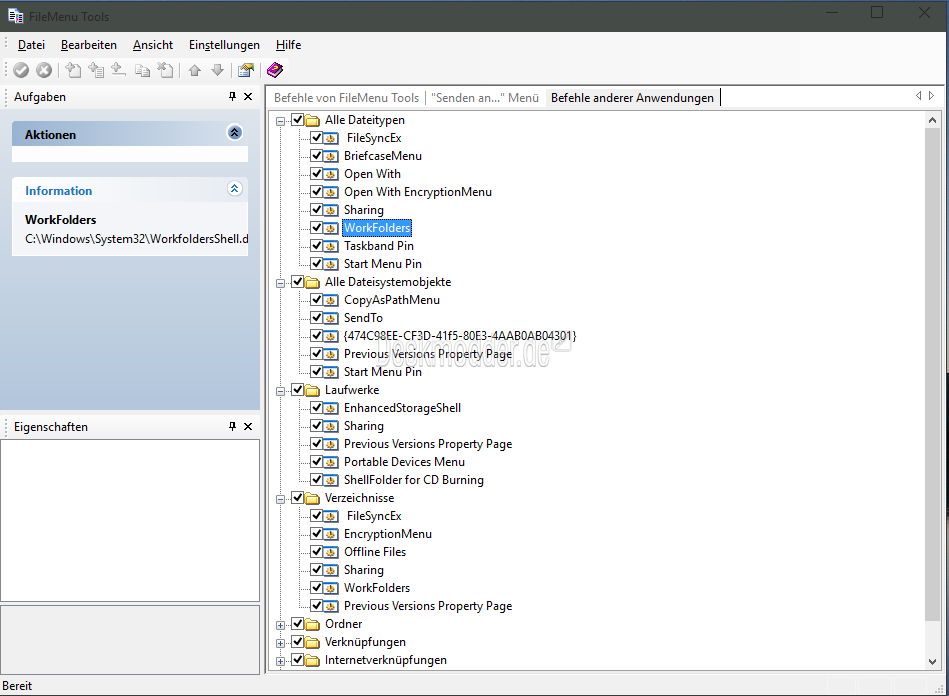Toggle the Ordner group checkbox
949x696 pixels.
coord(297,623)
